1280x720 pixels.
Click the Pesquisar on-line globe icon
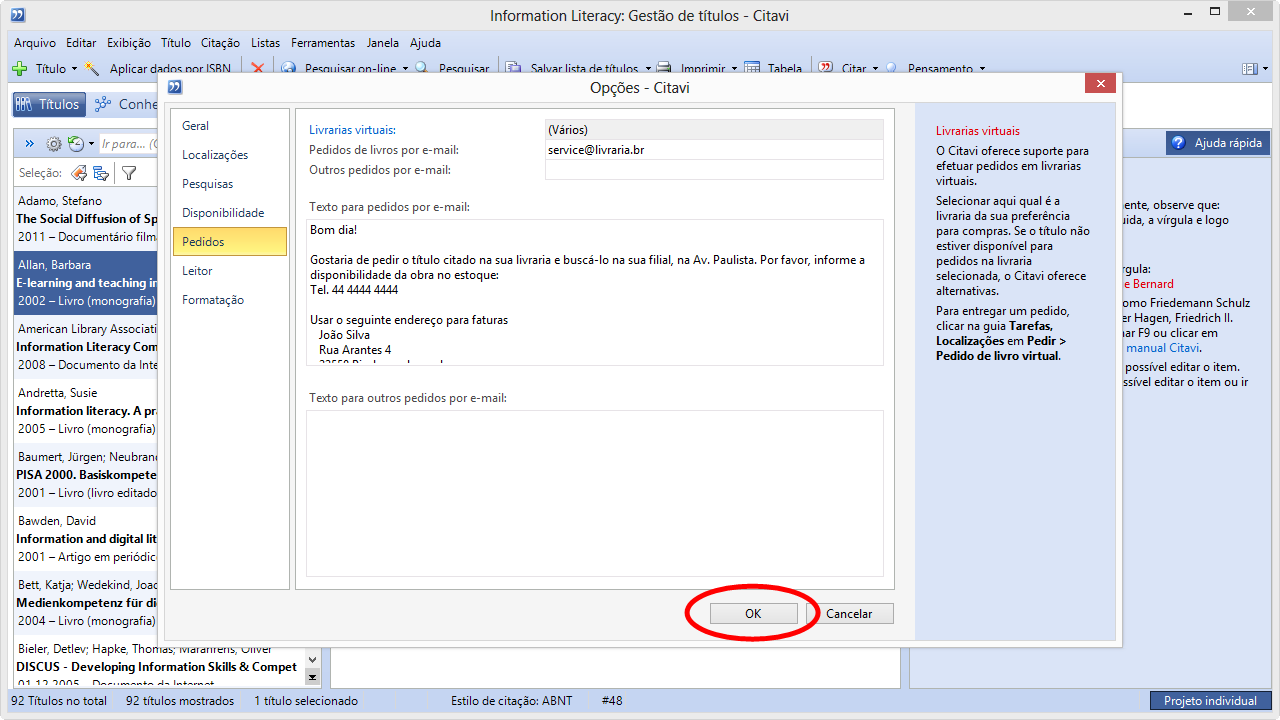(x=288, y=69)
